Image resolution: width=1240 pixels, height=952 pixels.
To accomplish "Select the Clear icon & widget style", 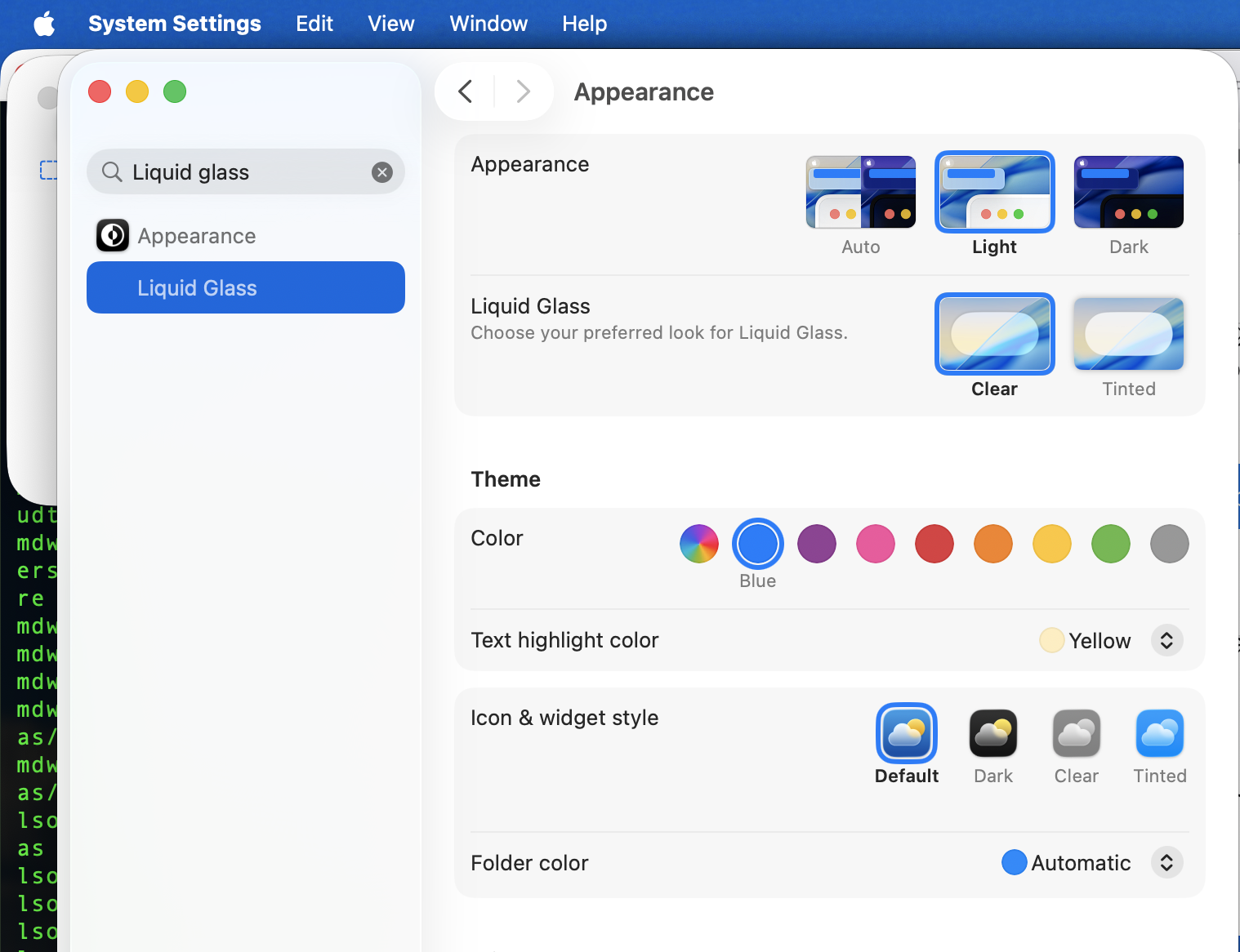I will [x=1077, y=733].
